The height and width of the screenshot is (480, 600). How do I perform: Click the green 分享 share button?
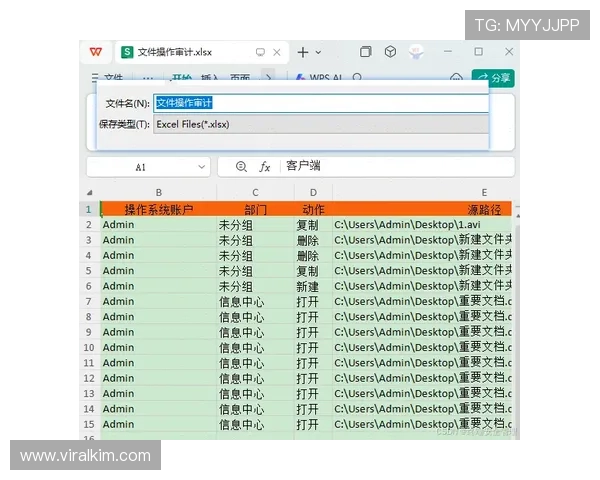point(493,78)
